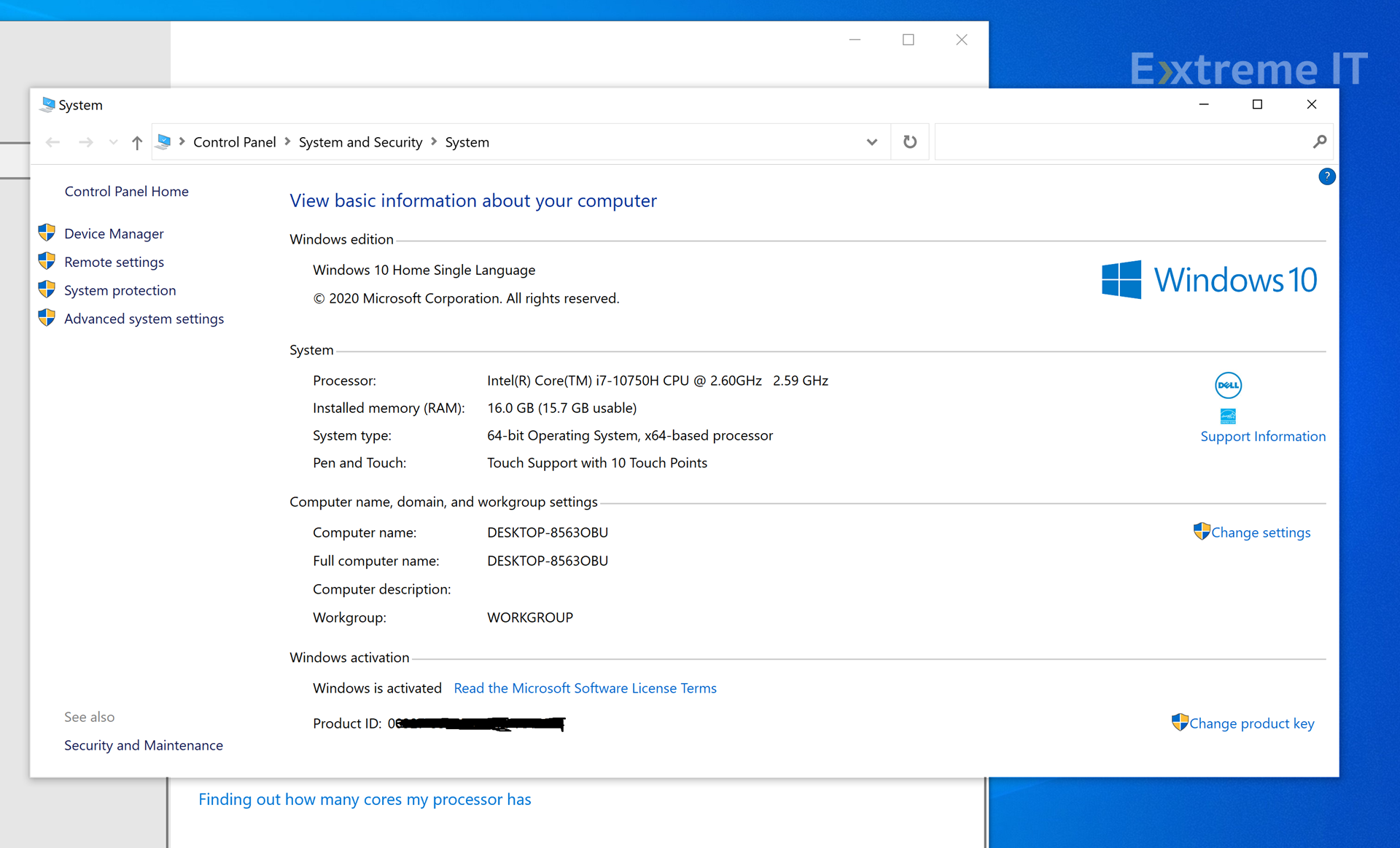Close the background window
Image resolution: width=1400 pixels, height=848 pixels.
[962, 40]
